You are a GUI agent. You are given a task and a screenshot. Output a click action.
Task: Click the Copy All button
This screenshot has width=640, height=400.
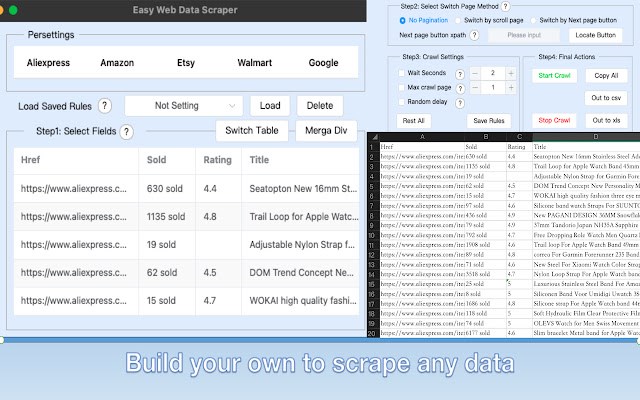coord(606,76)
